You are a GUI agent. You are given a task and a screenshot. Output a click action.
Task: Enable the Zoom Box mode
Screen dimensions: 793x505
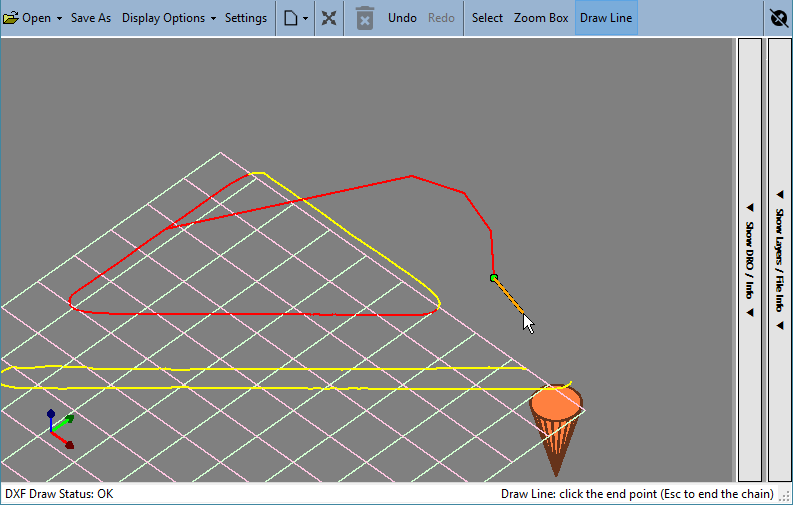(541, 18)
